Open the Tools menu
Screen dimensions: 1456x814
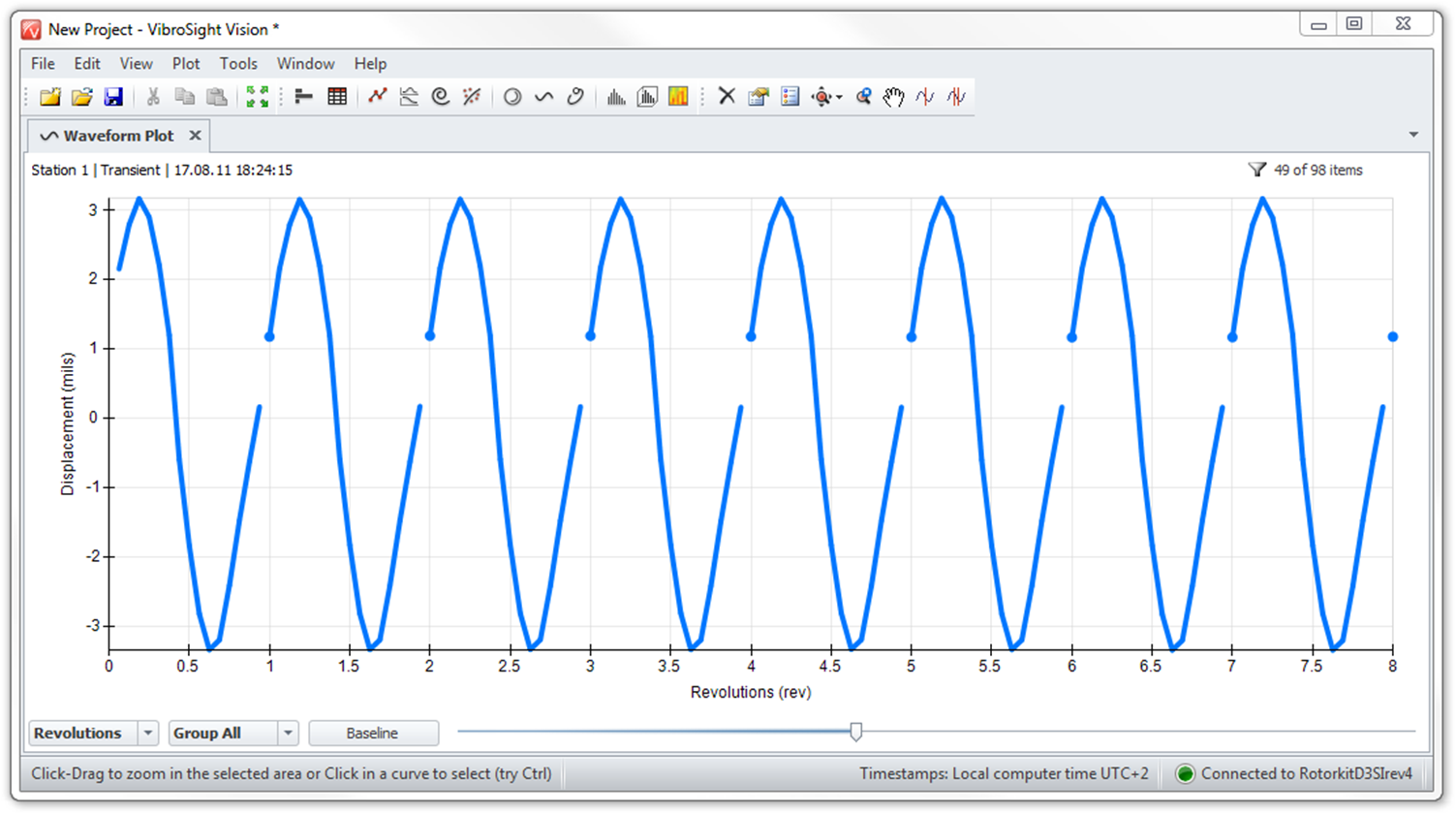coord(238,64)
